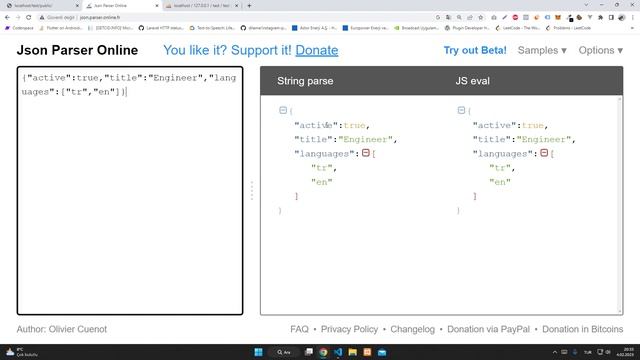Open a new browser tab
The image size is (640, 360).
point(249,6)
